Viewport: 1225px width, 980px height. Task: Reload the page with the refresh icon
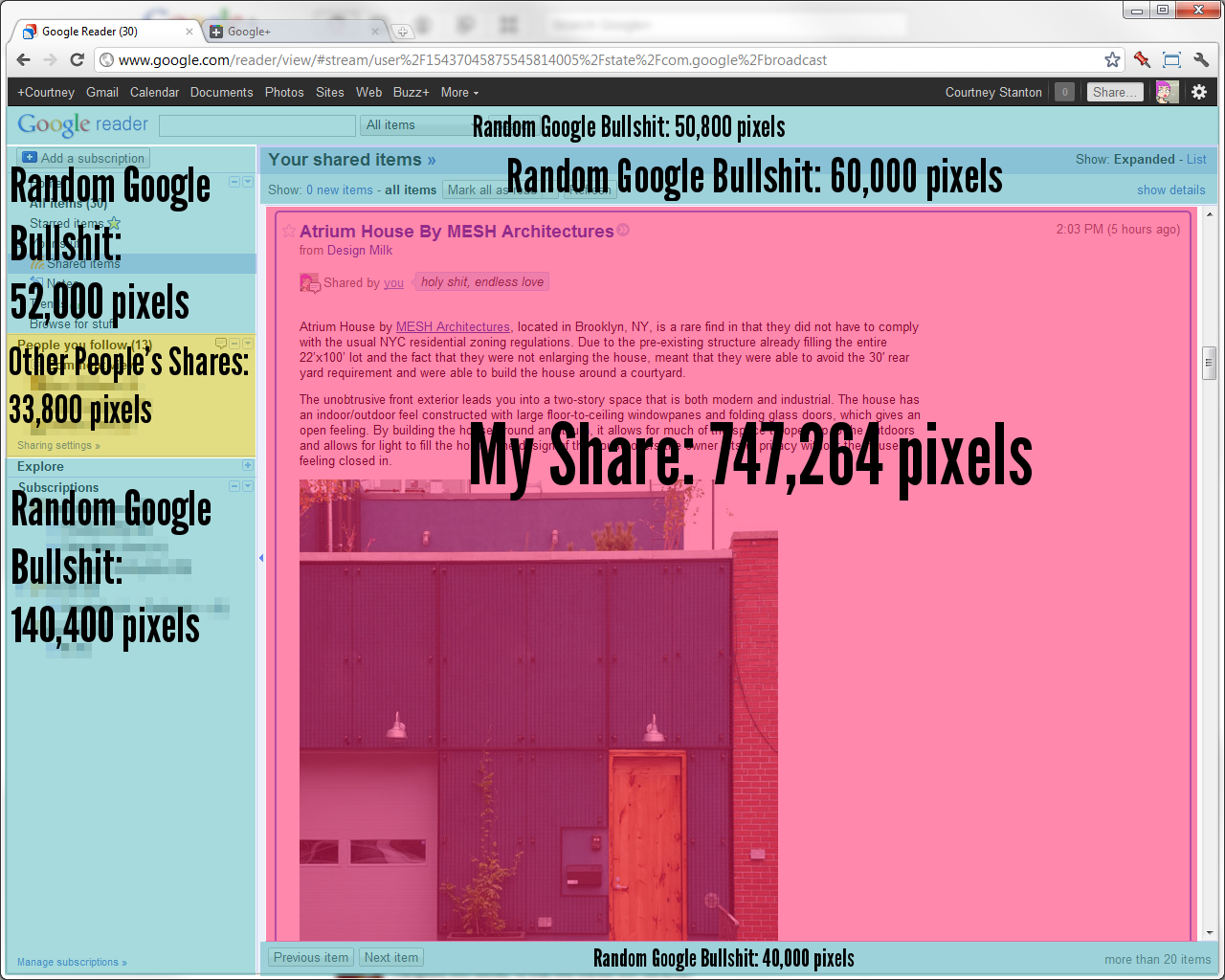click(78, 59)
